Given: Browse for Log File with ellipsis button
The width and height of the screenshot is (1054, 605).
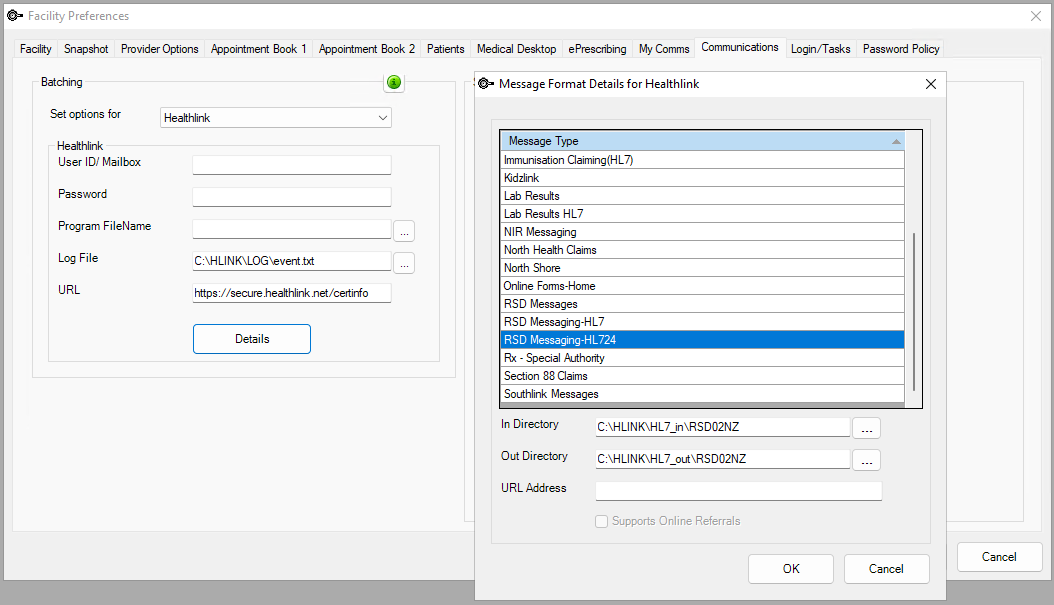Looking at the screenshot, I should pyautogui.click(x=404, y=263).
